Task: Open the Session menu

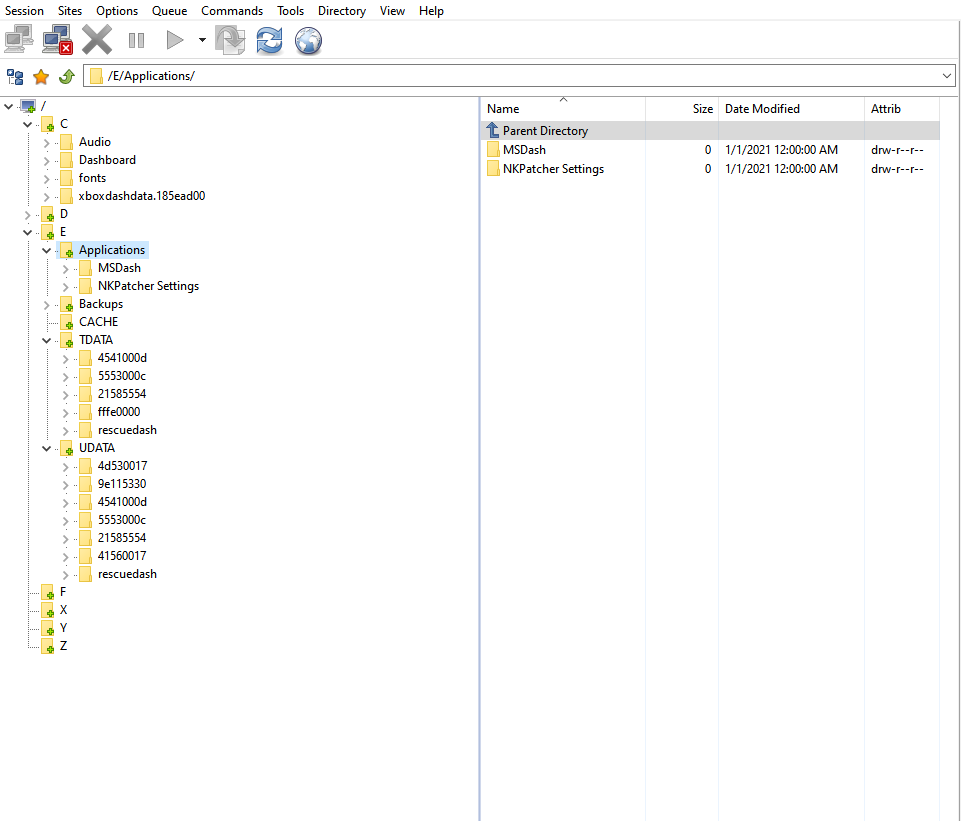Action: (25, 11)
